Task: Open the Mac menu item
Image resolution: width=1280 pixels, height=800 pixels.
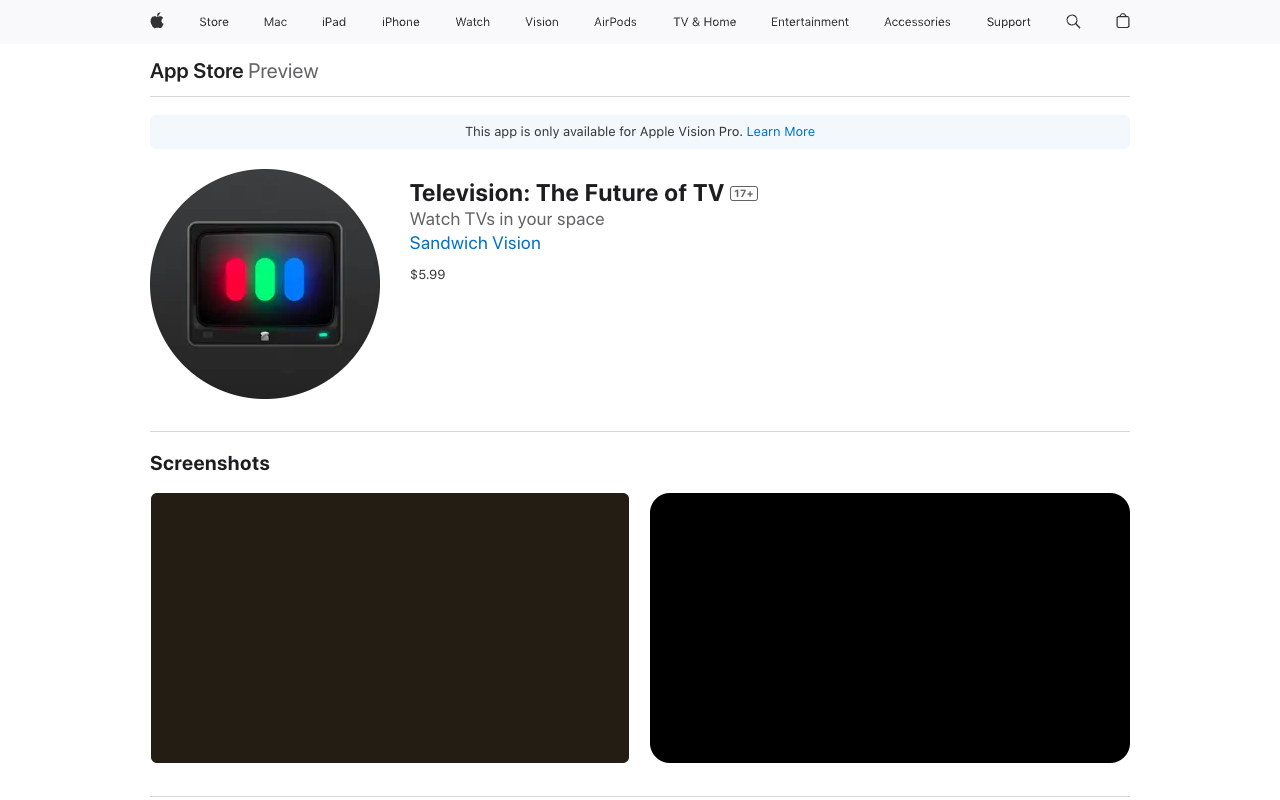Action: (x=275, y=22)
